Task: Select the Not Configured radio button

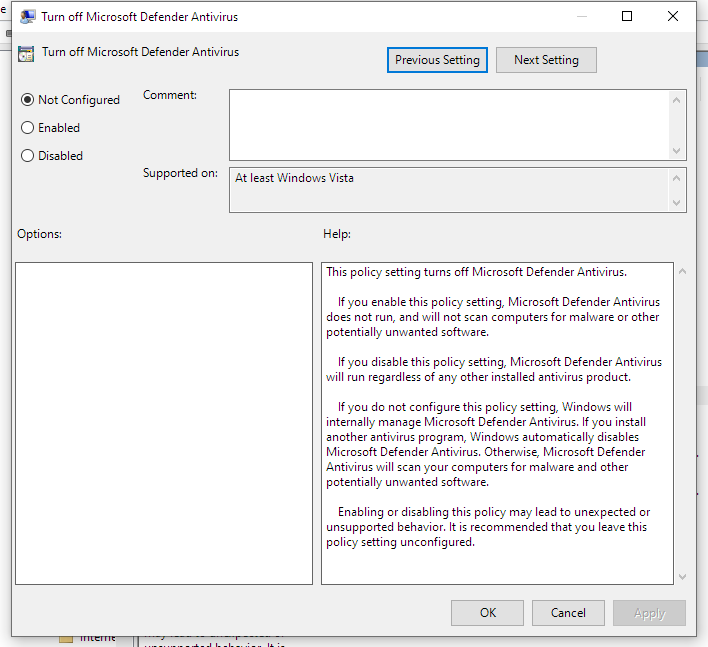Action: (70, 100)
